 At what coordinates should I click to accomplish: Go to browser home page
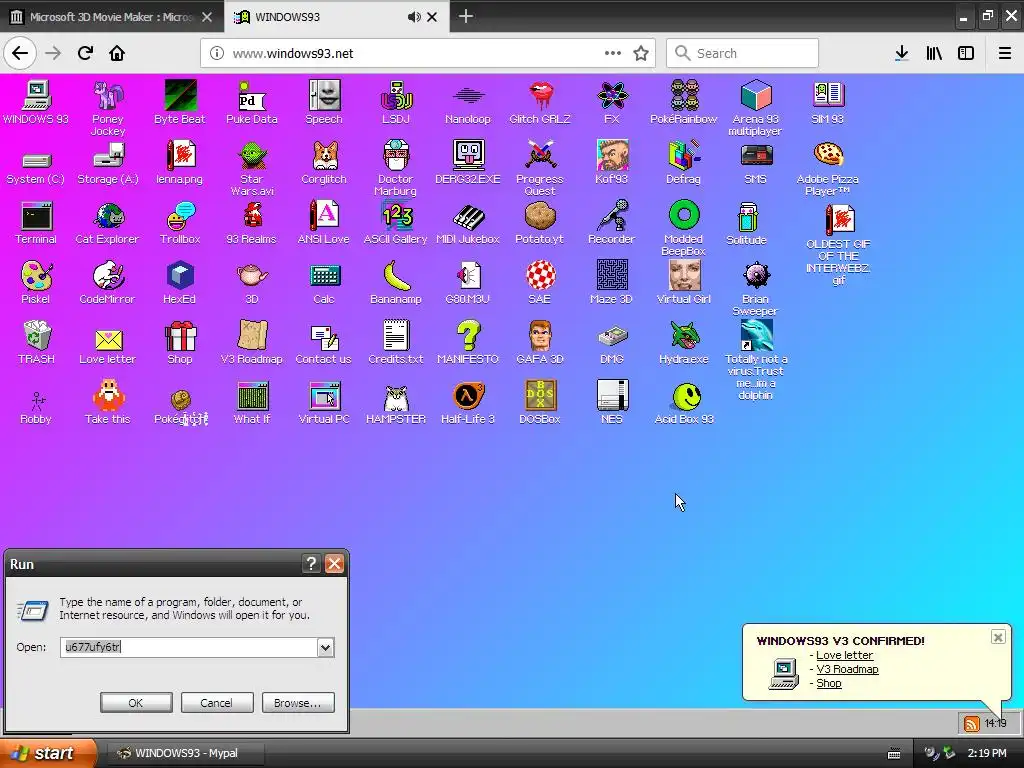point(117,54)
